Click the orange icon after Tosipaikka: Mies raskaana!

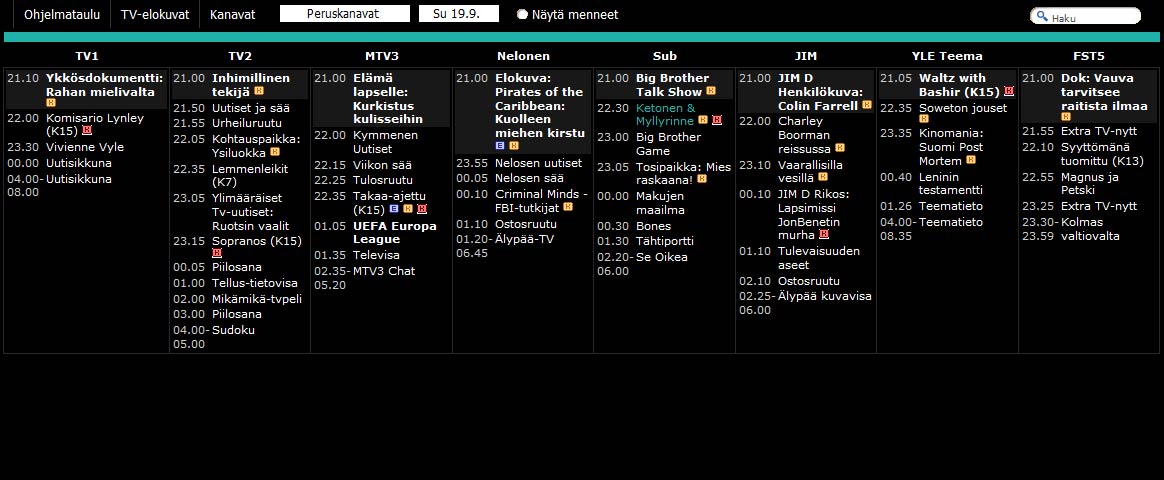[702, 179]
